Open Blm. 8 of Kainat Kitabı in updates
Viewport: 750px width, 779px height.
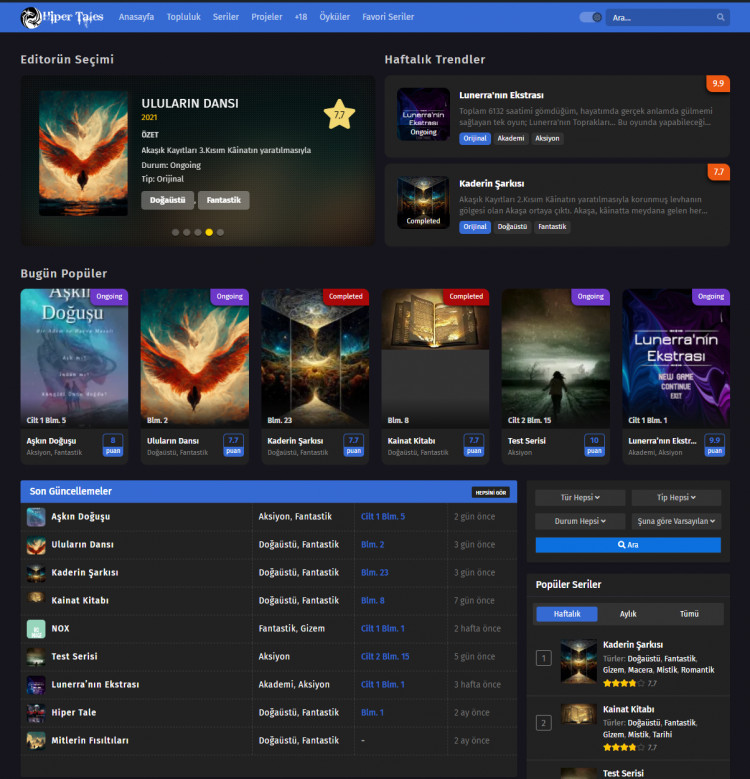point(373,600)
